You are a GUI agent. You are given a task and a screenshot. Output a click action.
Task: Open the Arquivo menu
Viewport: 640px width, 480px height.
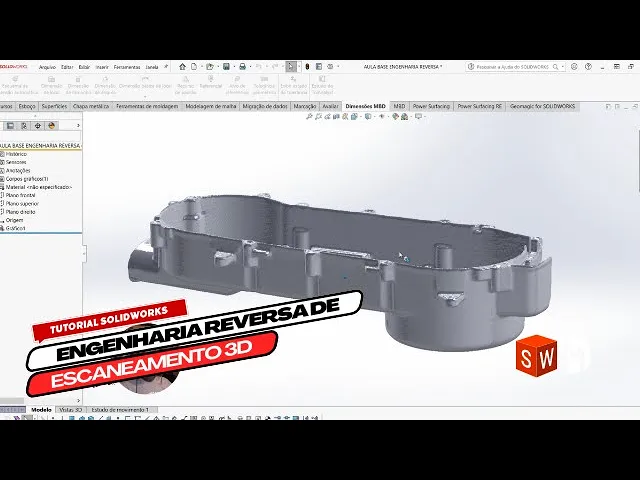click(x=47, y=67)
